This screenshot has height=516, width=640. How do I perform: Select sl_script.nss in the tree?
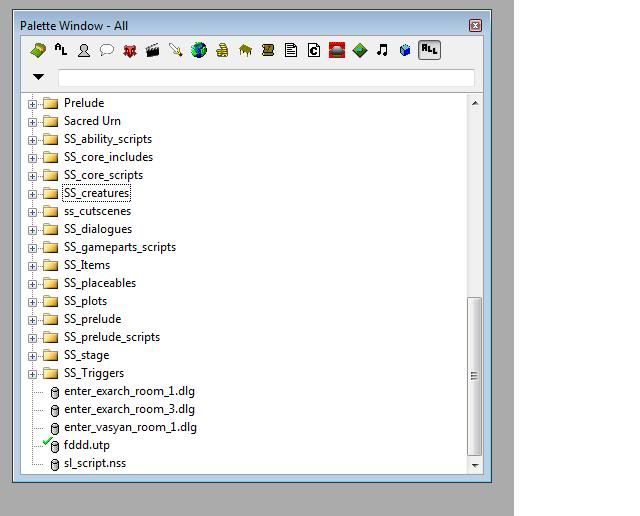(x=94, y=463)
